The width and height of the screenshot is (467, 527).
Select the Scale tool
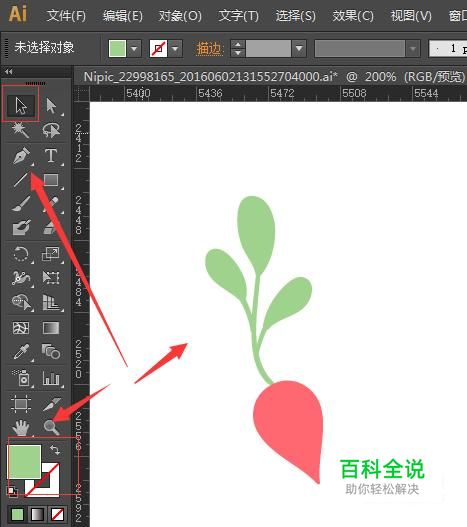tap(51, 254)
